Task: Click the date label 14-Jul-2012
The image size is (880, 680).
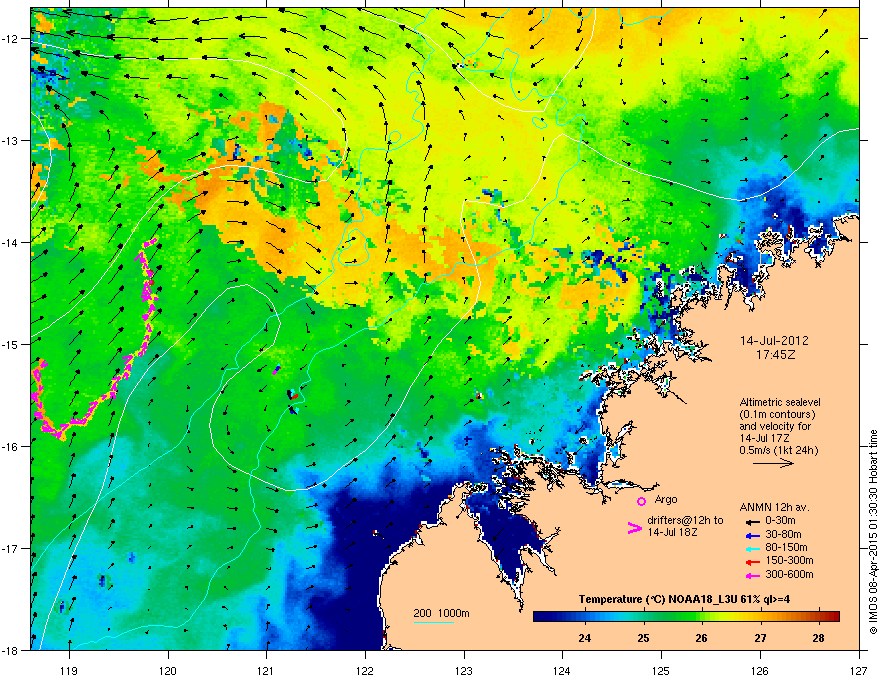Action: click(x=774, y=341)
